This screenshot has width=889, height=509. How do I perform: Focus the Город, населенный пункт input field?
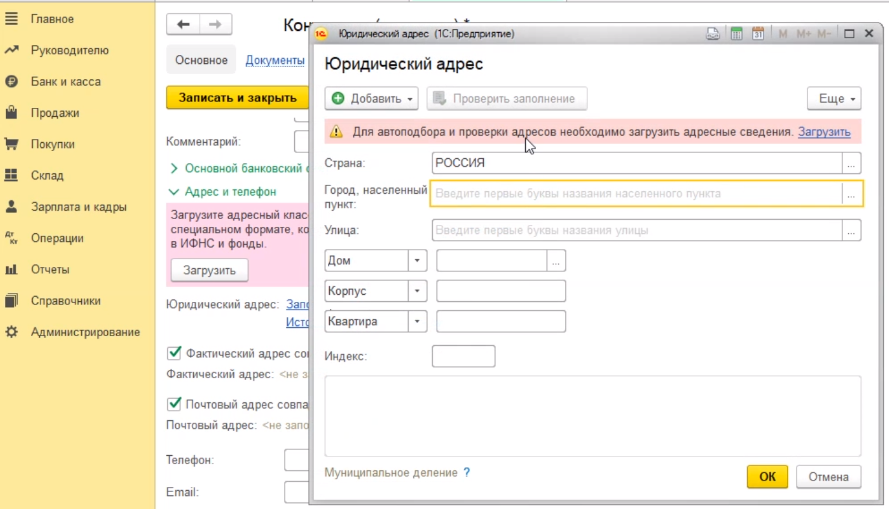click(x=636, y=194)
